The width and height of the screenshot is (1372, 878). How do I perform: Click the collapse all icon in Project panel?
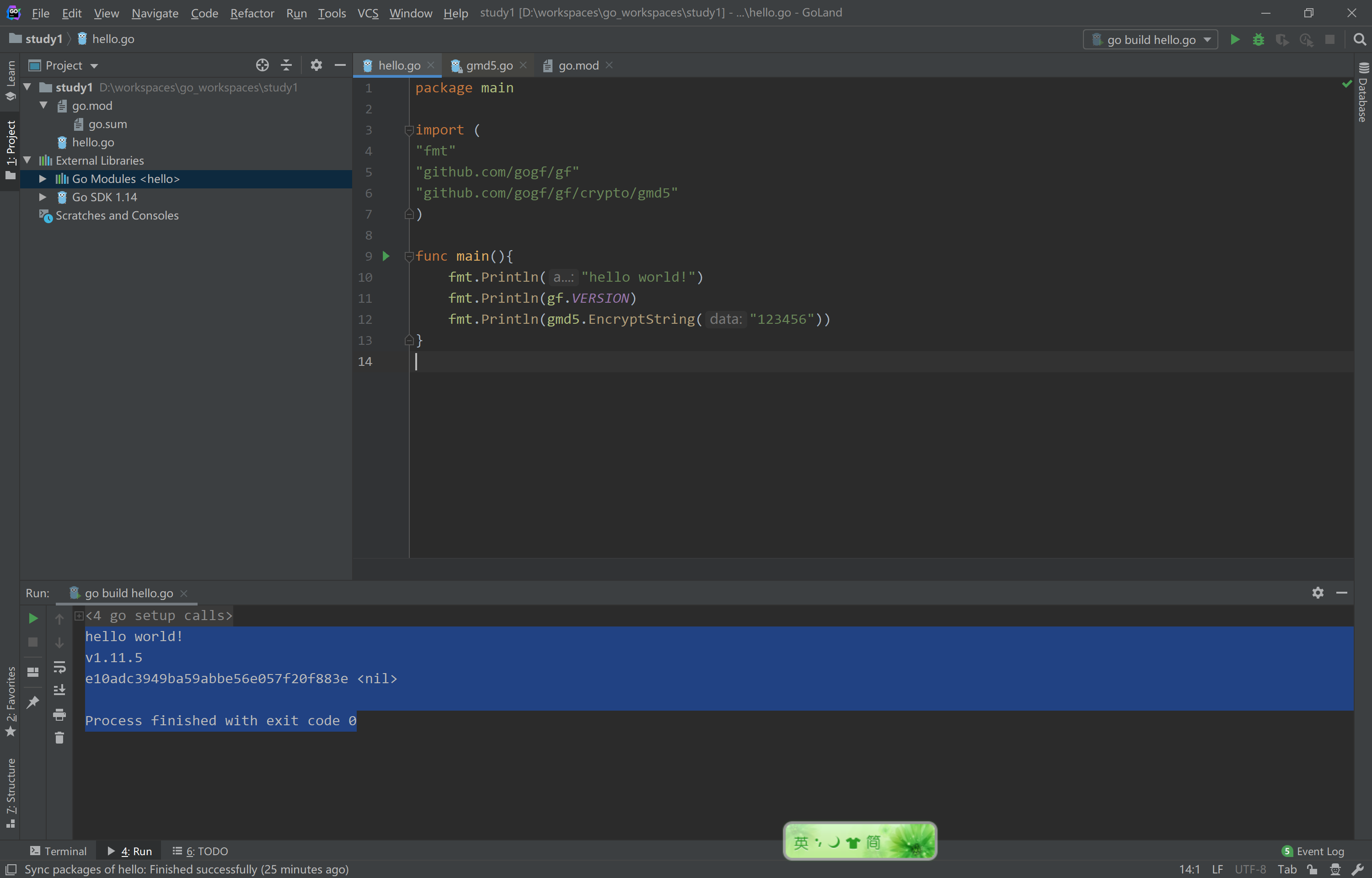click(286, 65)
